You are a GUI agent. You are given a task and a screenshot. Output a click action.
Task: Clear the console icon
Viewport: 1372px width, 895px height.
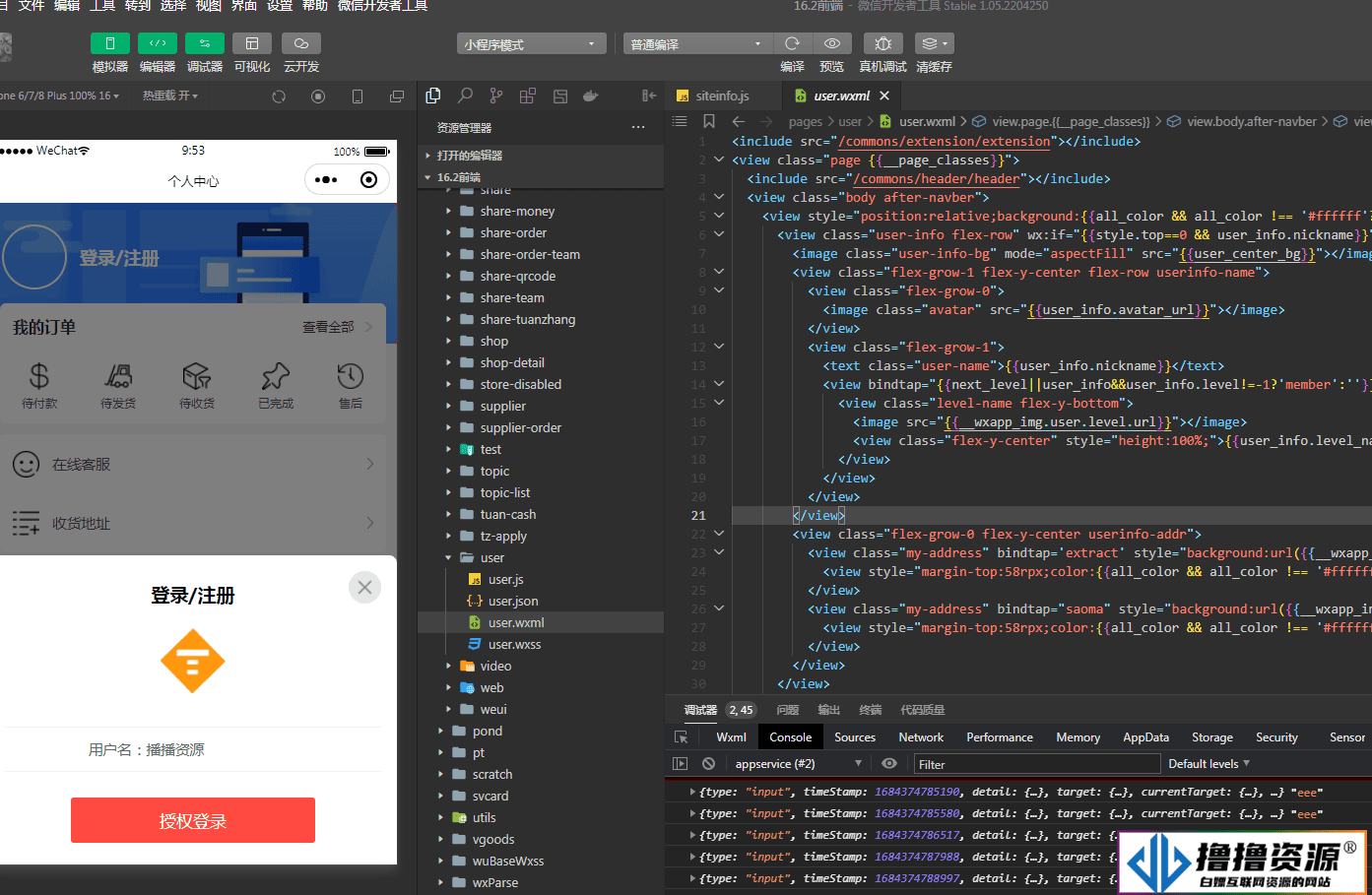(708, 763)
